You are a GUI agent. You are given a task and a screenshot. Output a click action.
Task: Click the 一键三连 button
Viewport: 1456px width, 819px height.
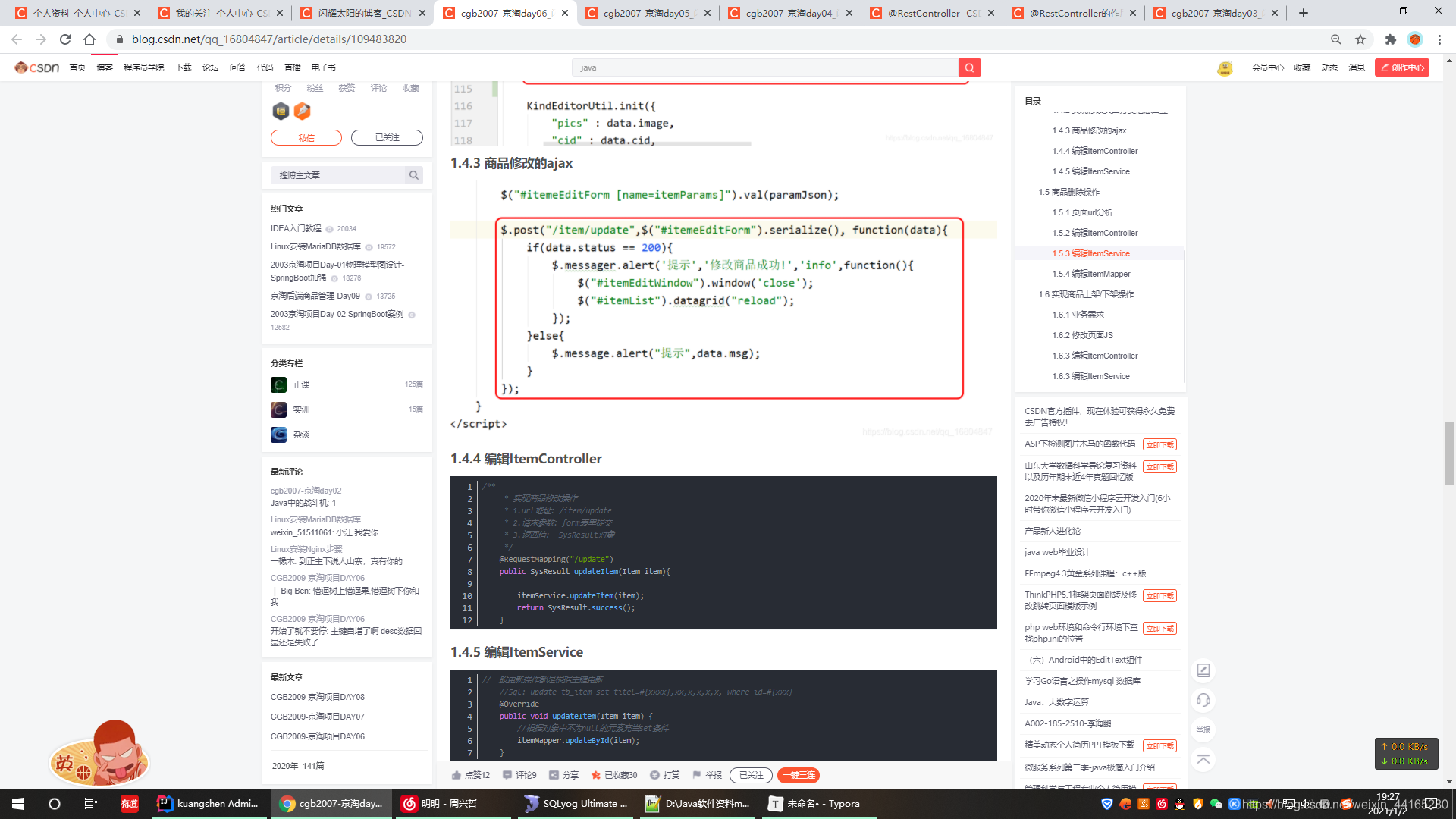click(799, 775)
